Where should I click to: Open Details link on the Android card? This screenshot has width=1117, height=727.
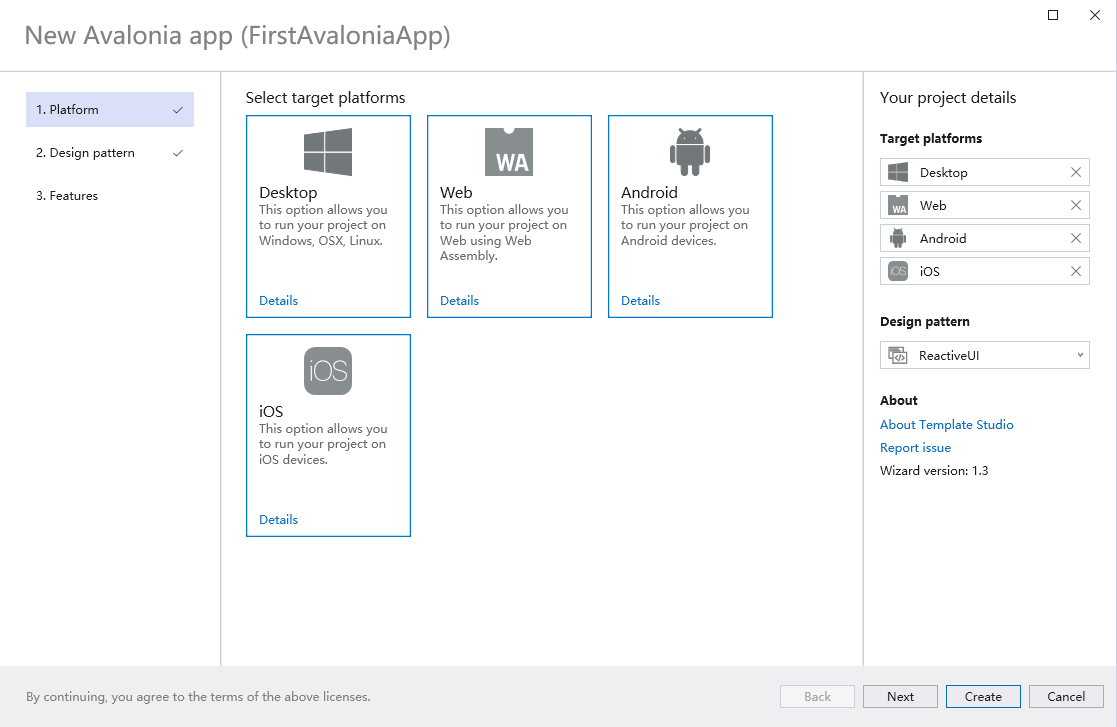pyautogui.click(x=640, y=300)
